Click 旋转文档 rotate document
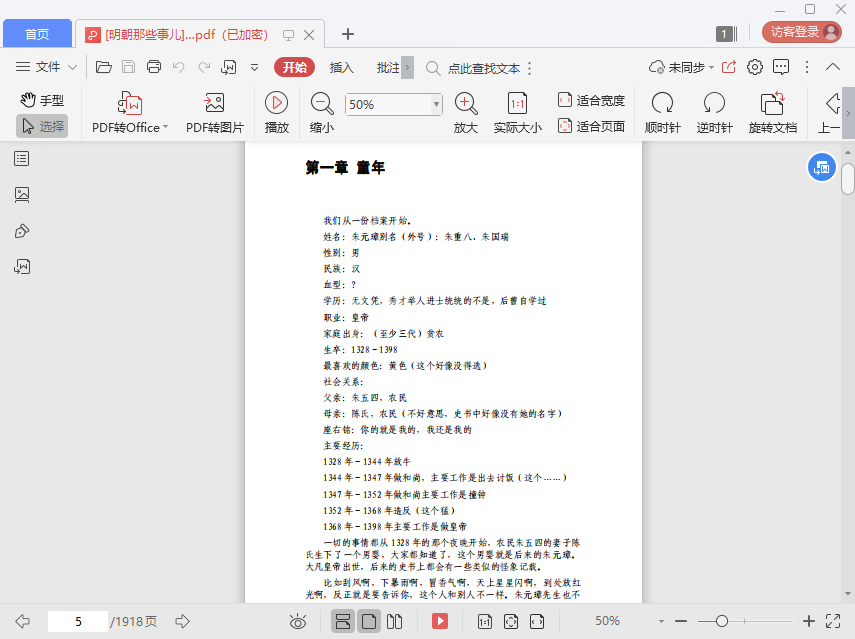The height and width of the screenshot is (639, 855). [x=773, y=113]
